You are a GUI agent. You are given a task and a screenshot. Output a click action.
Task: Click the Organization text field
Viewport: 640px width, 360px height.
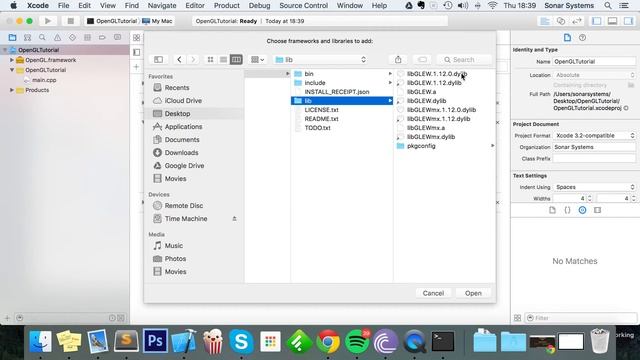point(594,147)
